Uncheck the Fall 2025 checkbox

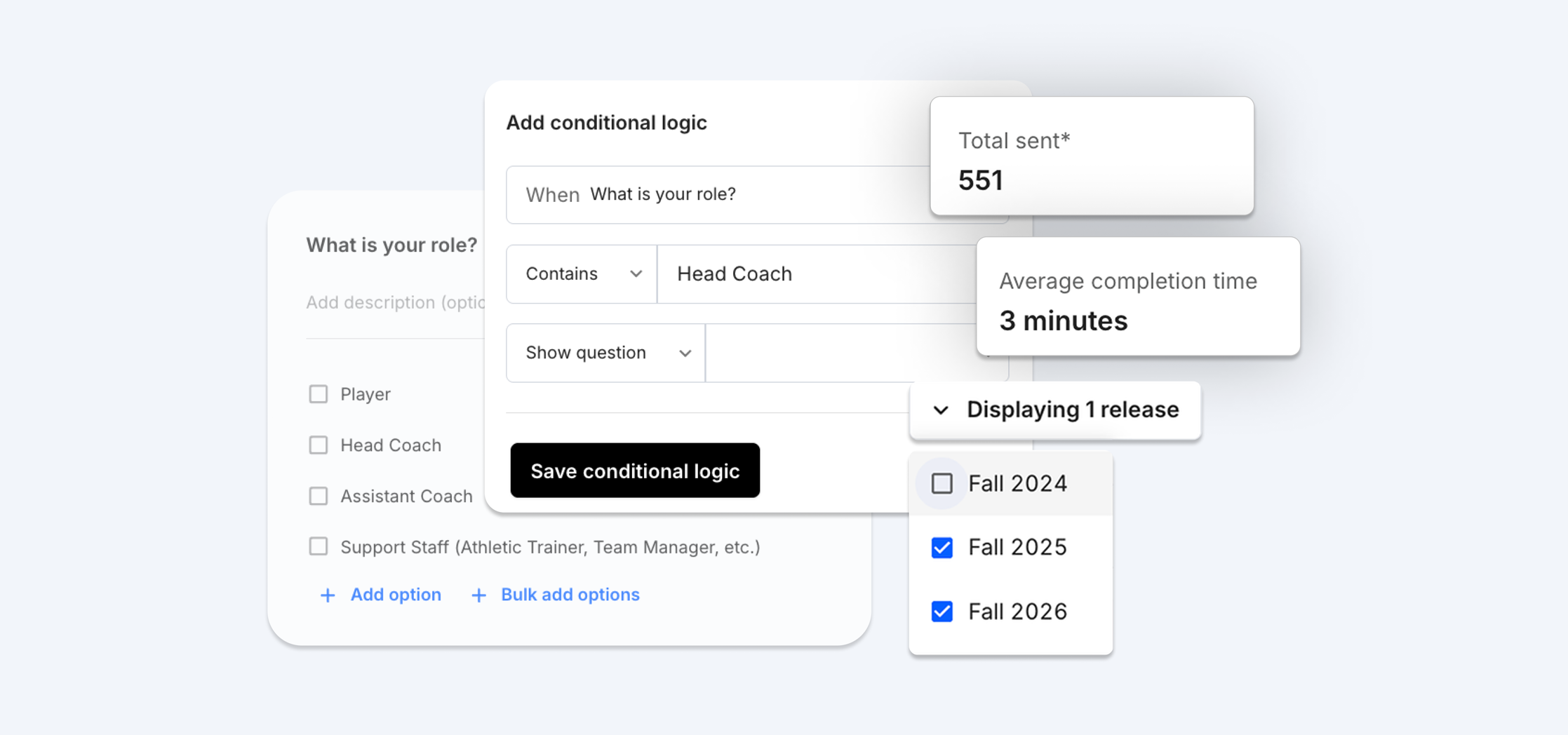[942, 547]
